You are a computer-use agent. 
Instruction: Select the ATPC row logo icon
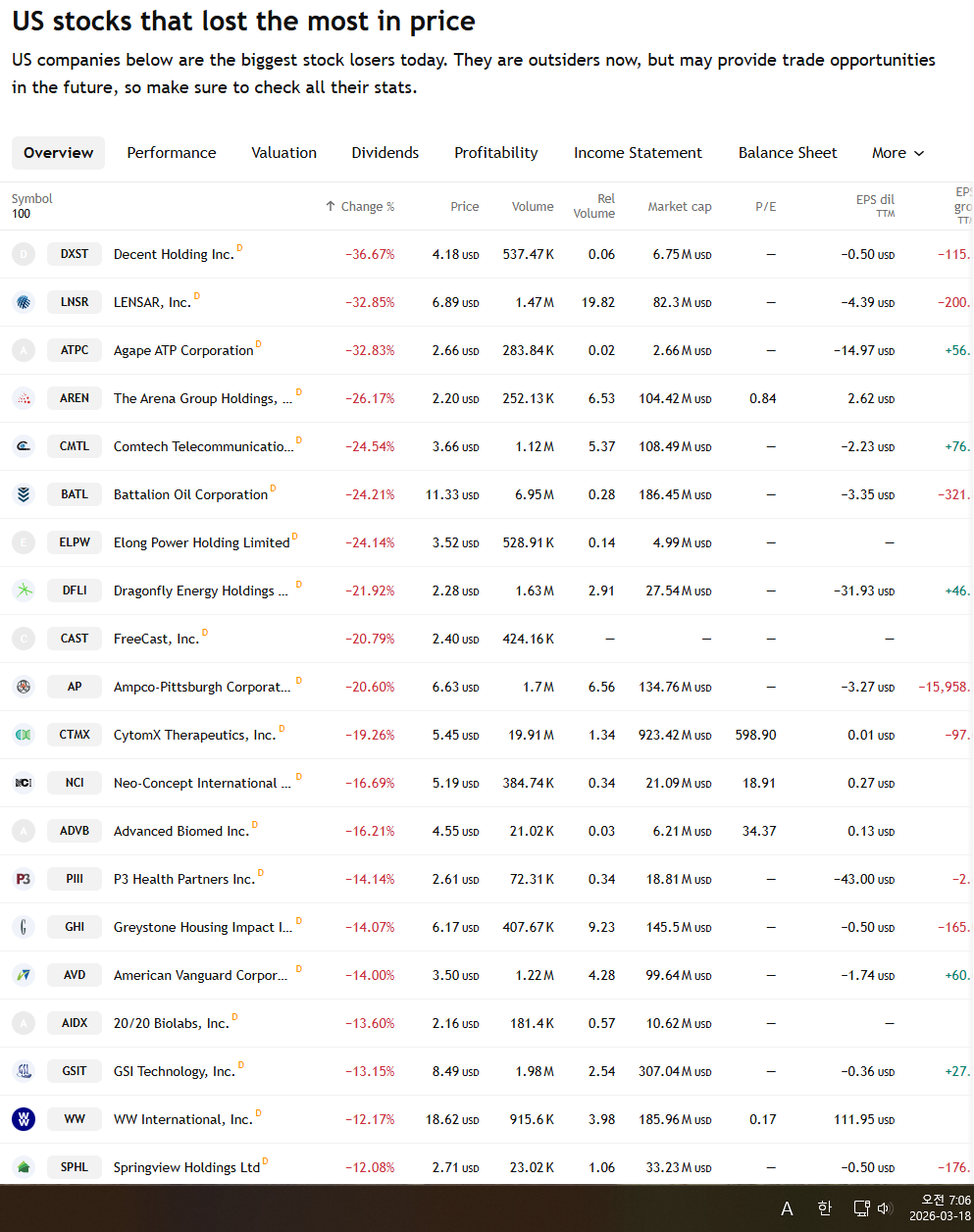click(x=24, y=350)
